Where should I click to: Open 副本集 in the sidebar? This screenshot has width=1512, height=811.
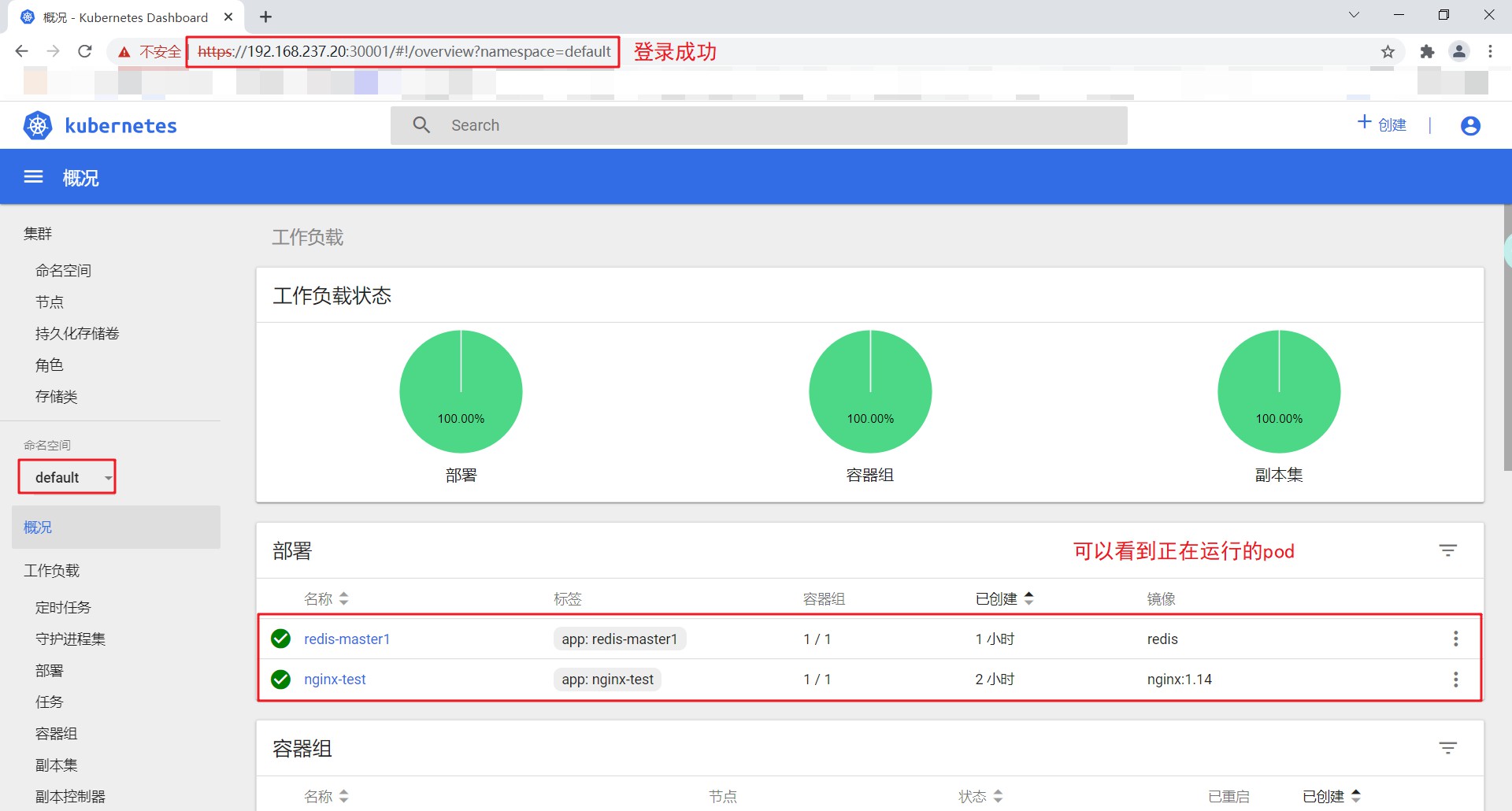click(x=57, y=765)
